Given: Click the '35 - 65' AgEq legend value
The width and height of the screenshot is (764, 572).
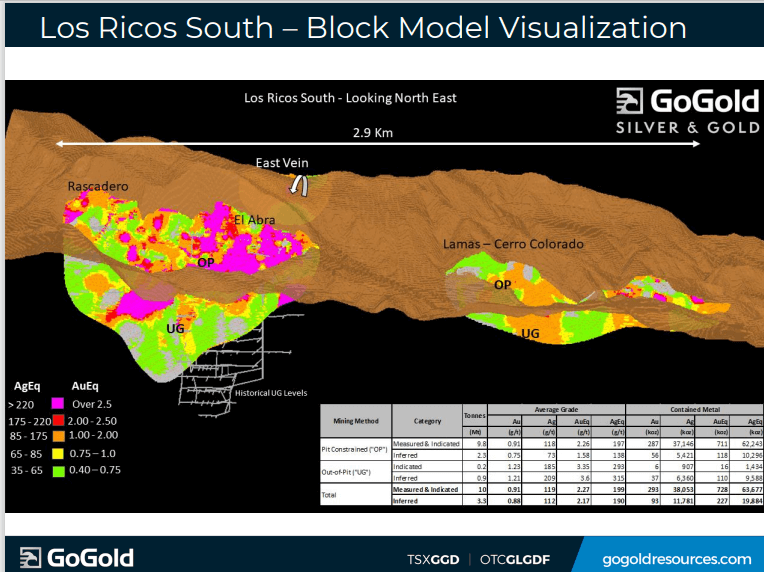Looking at the screenshot, I should pos(27,471).
